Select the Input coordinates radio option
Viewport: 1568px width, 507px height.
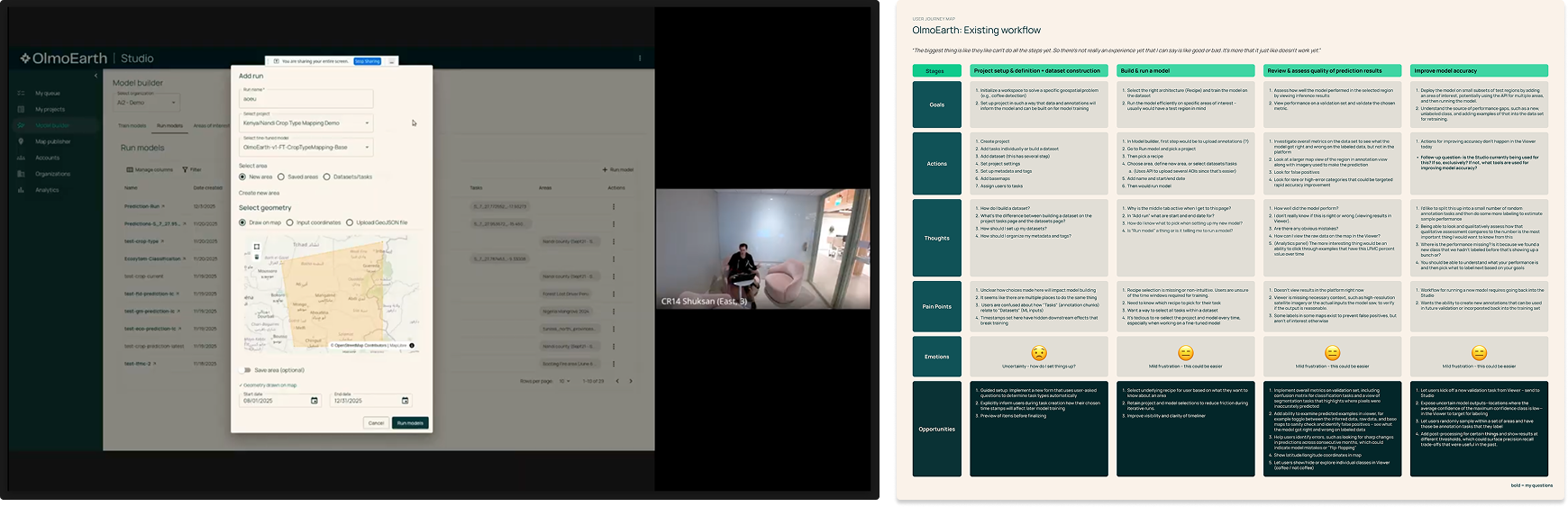click(x=289, y=222)
